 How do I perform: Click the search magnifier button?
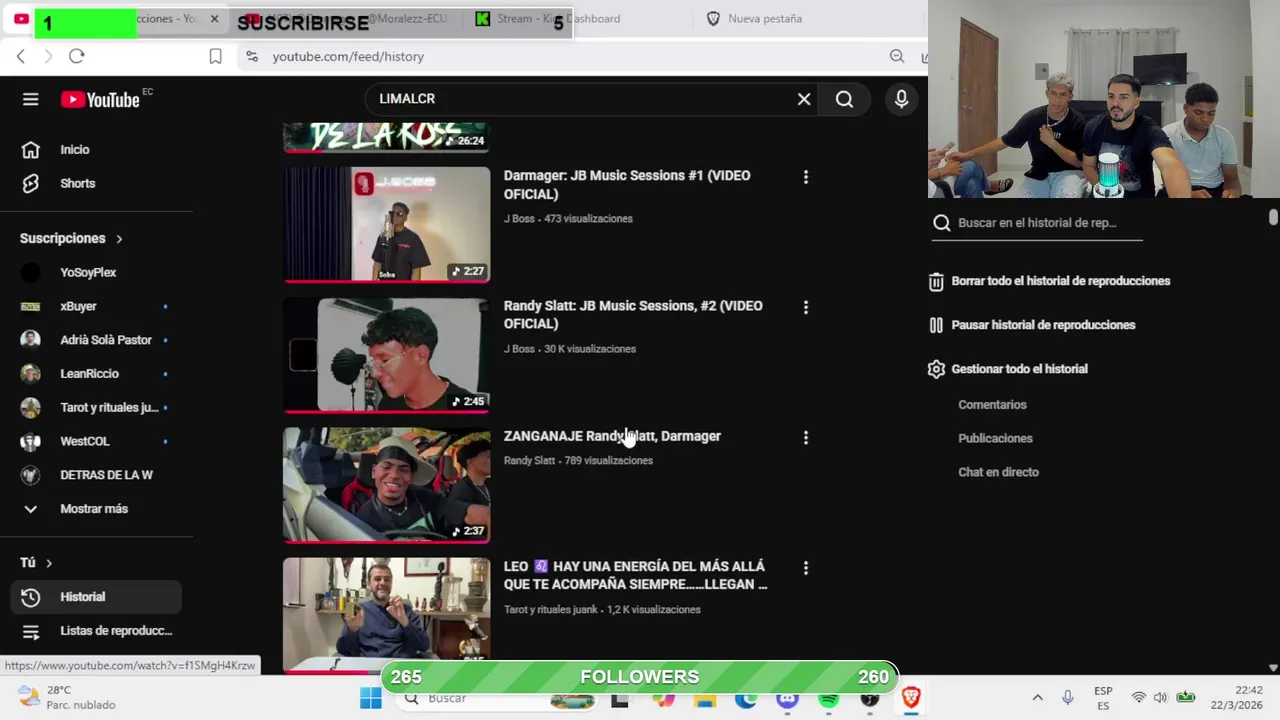click(845, 99)
